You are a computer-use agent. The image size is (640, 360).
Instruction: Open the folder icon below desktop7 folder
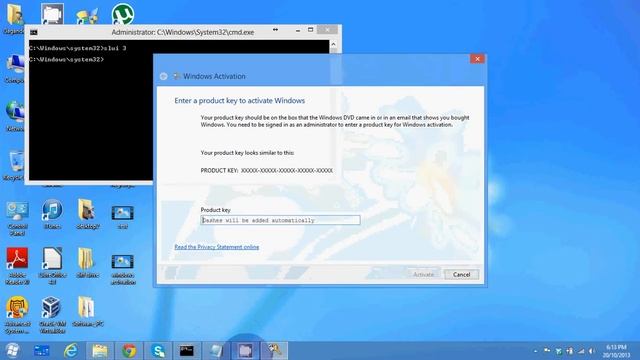(x=87, y=262)
